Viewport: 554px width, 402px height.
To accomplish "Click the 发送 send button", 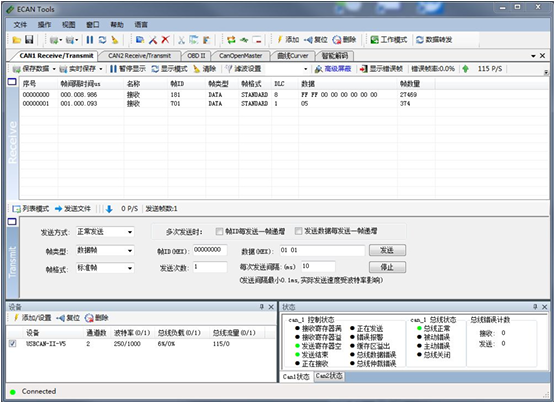I will [x=387, y=250].
